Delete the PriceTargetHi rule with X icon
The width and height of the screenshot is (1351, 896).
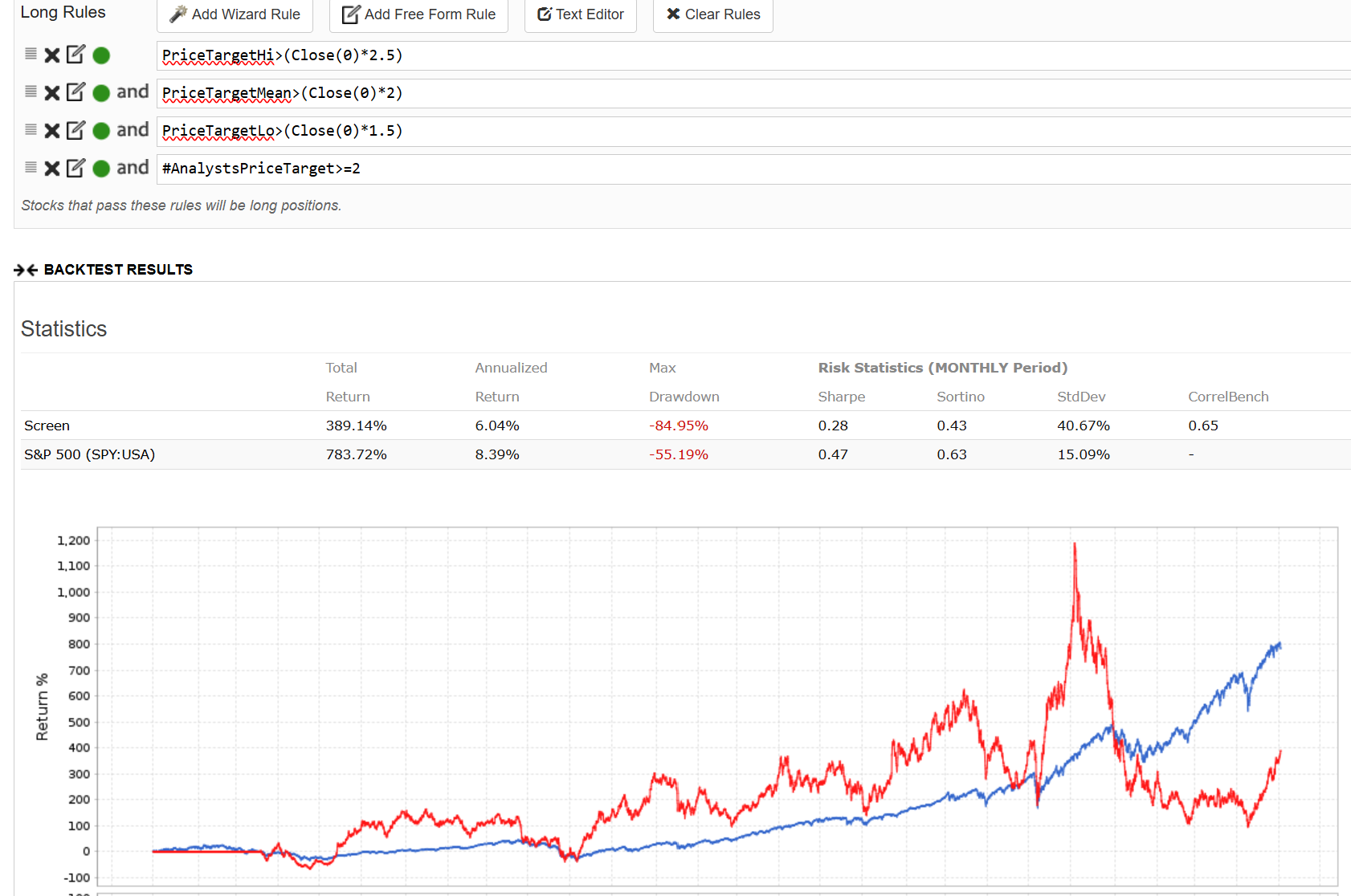point(52,55)
